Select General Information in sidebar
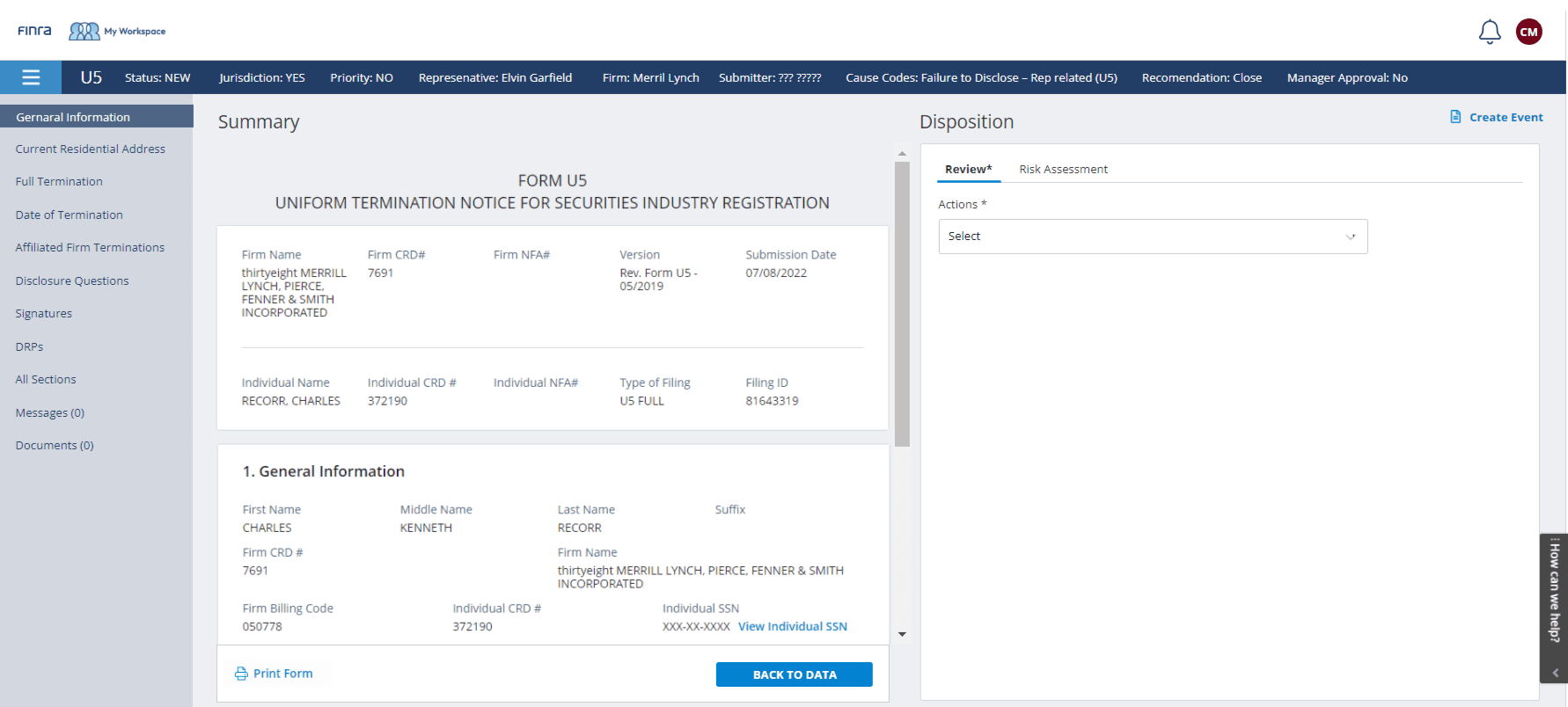Screen dimensions: 1568x707 point(97,117)
